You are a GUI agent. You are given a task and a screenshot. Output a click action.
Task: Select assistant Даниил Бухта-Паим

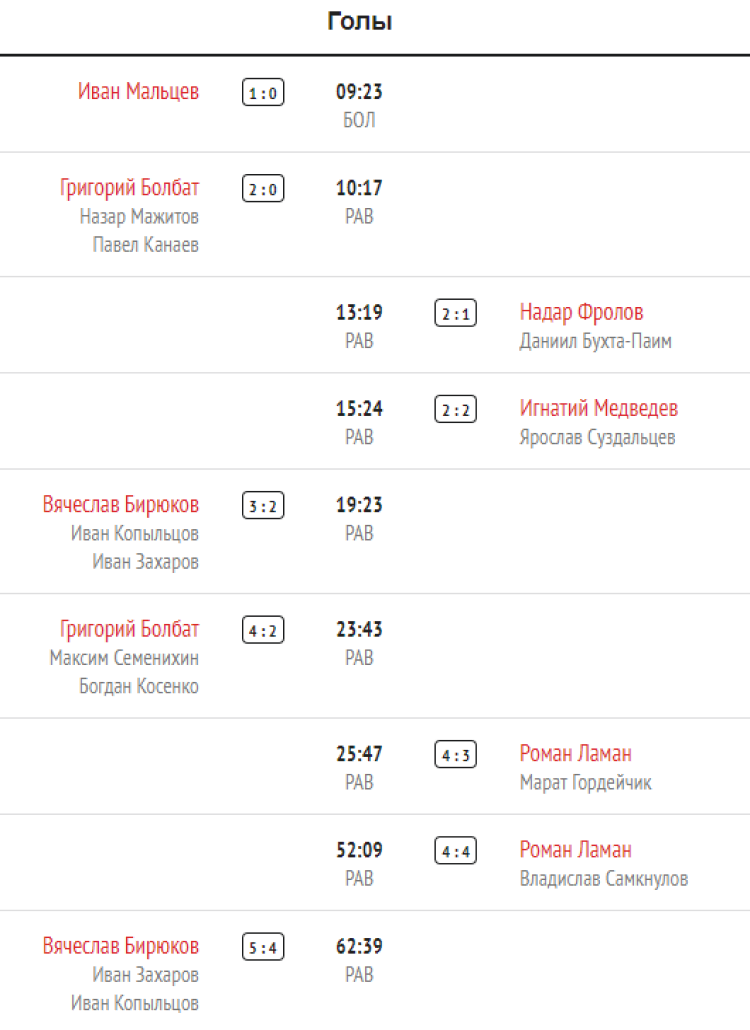tap(595, 342)
